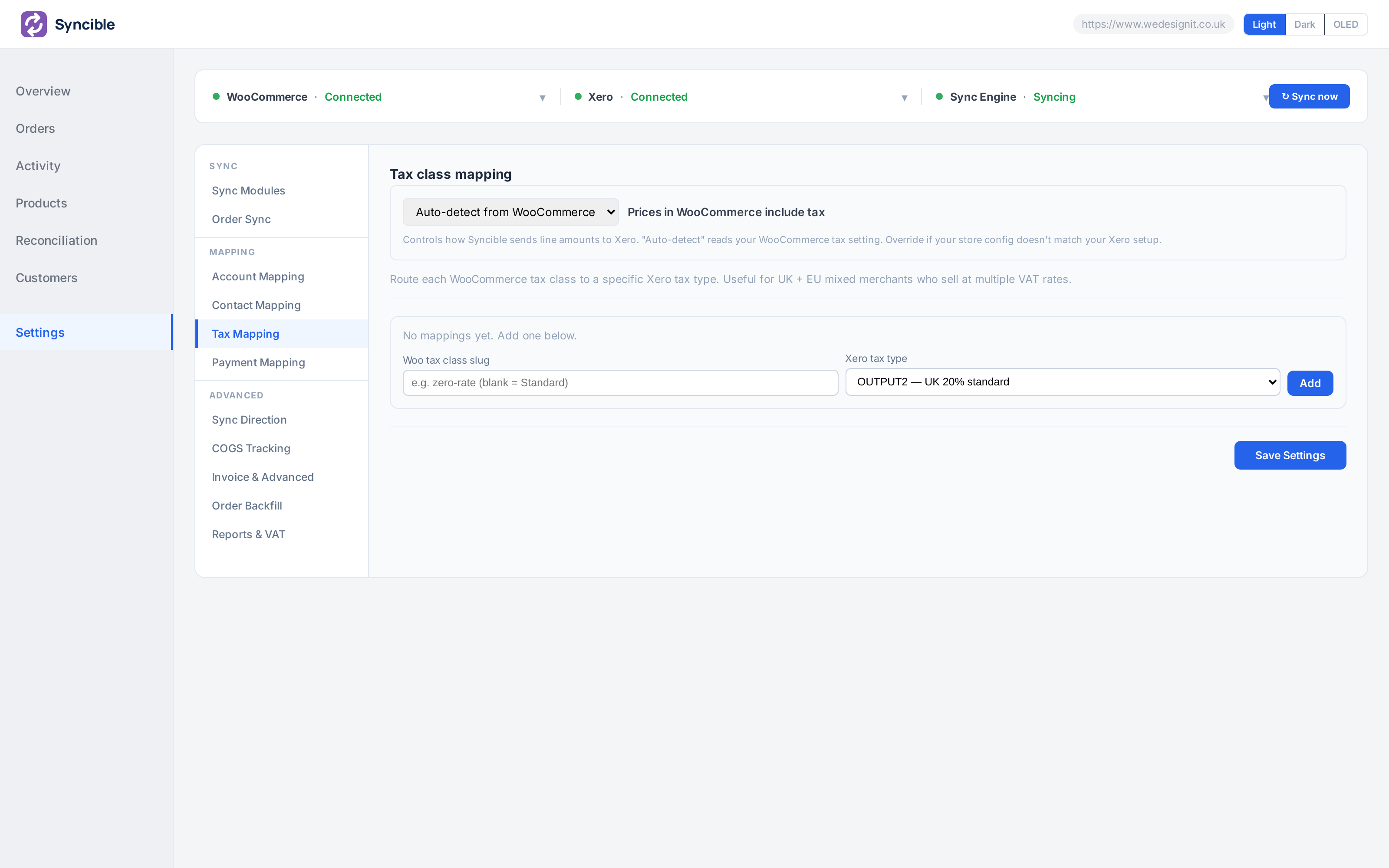This screenshot has height=868, width=1389.
Task: Click the WooCommerce Connected status text
Action: pos(353,97)
